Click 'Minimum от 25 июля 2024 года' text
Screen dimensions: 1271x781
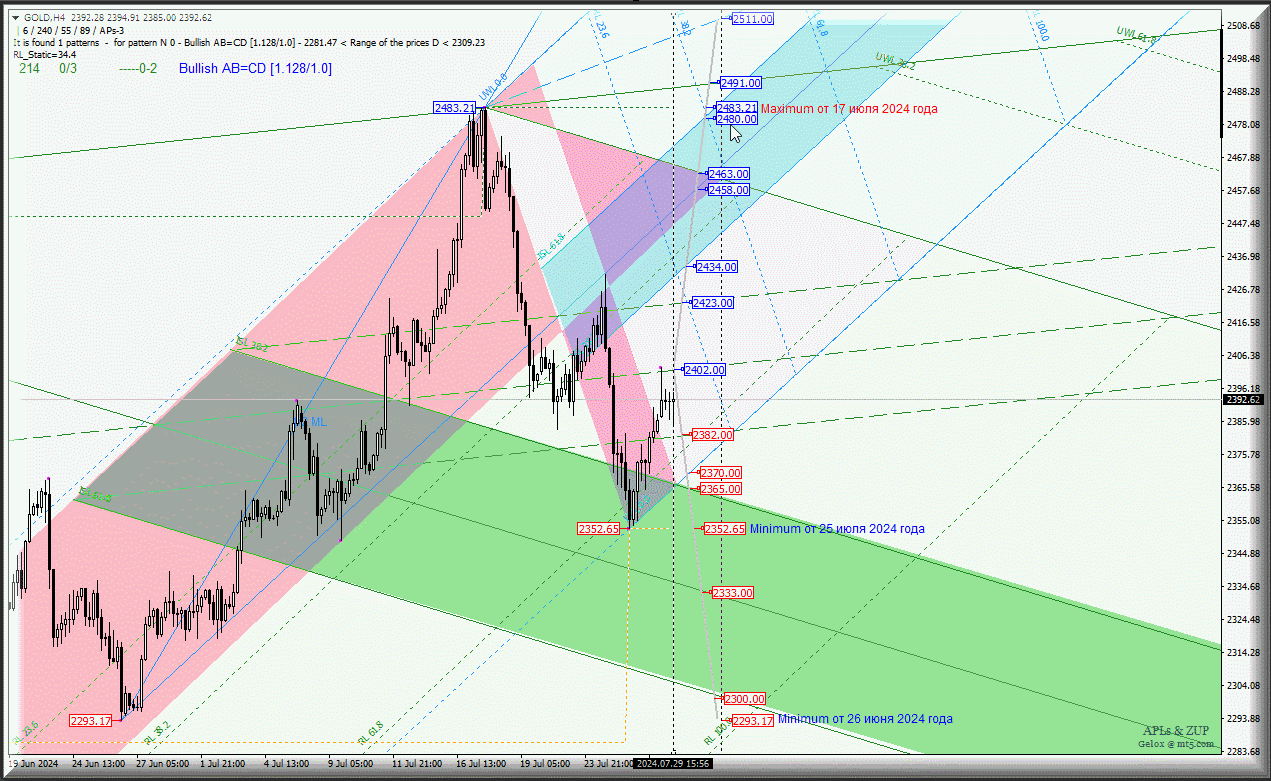coord(837,529)
